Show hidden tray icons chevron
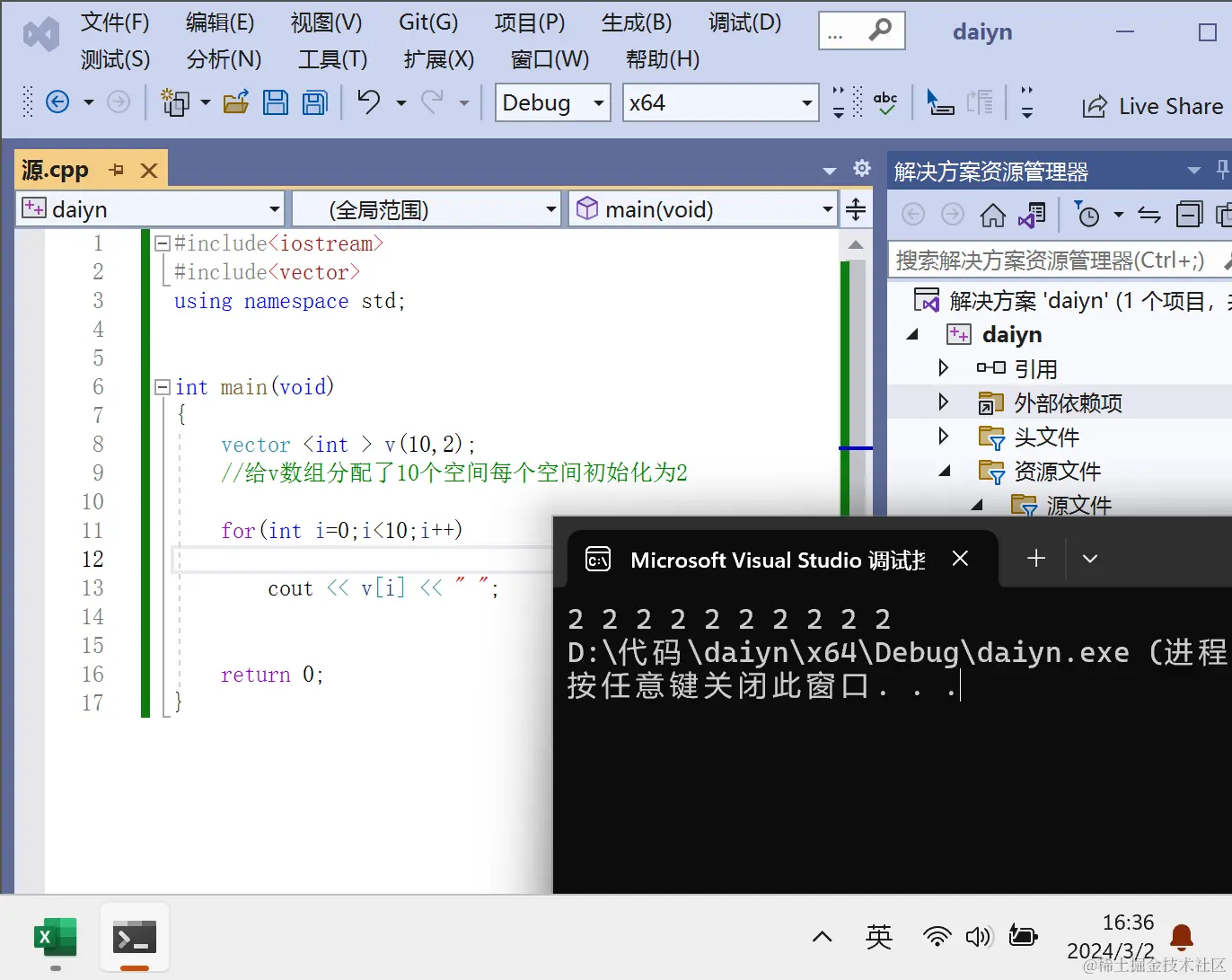The width and height of the screenshot is (1232, 980). point(822,937)
